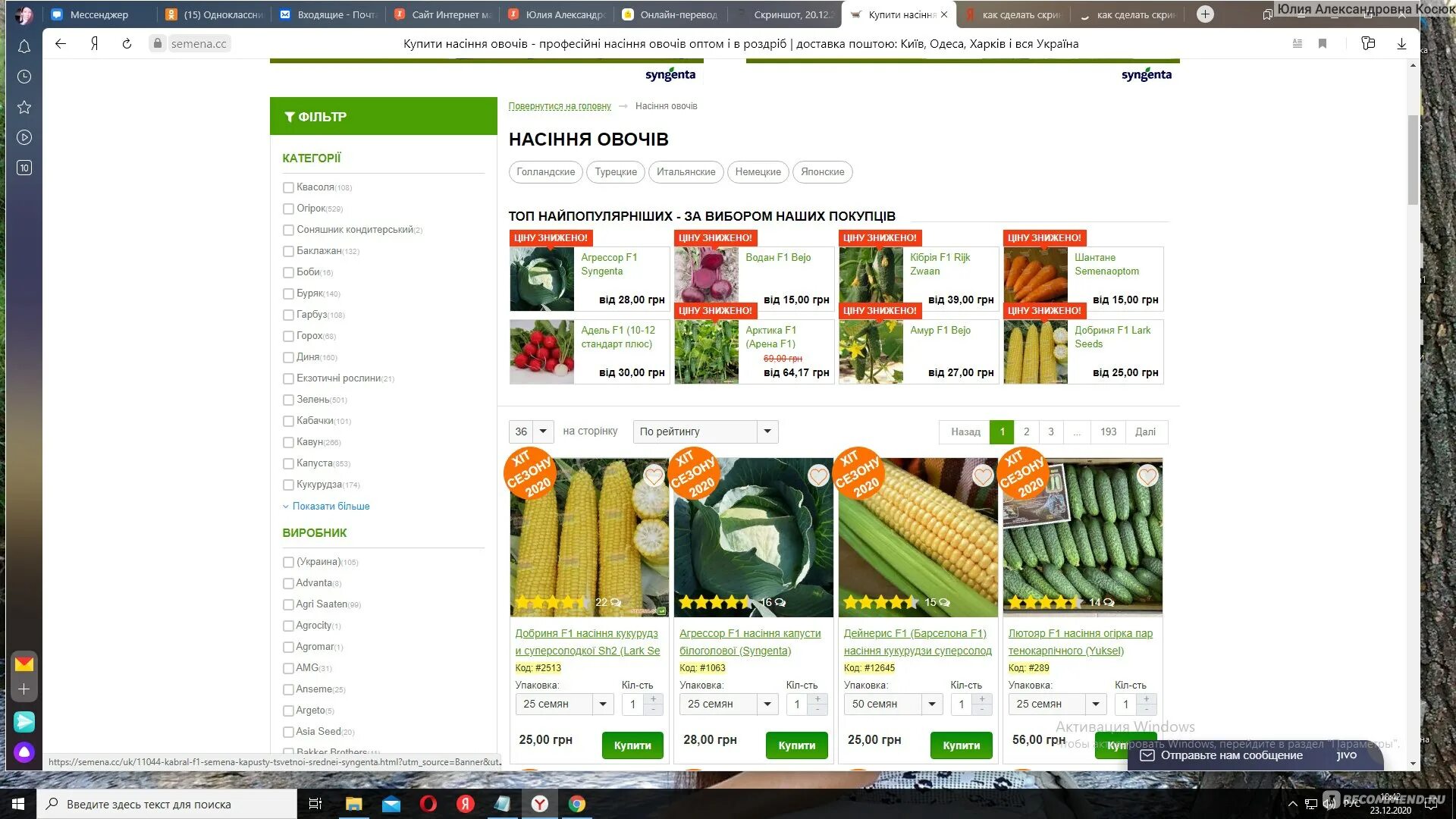Open the Yandex home button
The width and height of the screenshot is (1456, 819).
click(x=94, y=44)
